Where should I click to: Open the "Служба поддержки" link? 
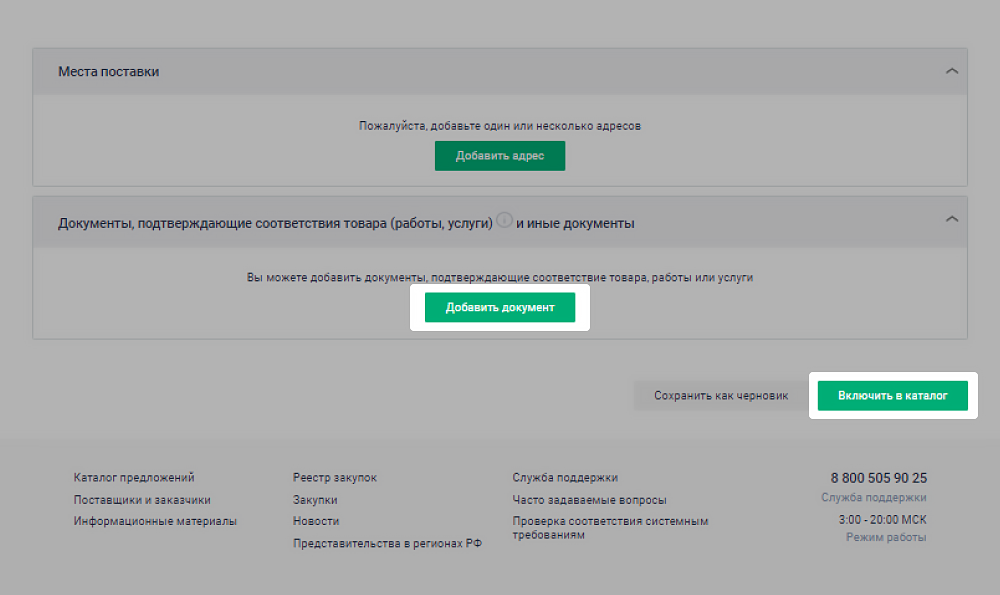[x=564, y=477]
